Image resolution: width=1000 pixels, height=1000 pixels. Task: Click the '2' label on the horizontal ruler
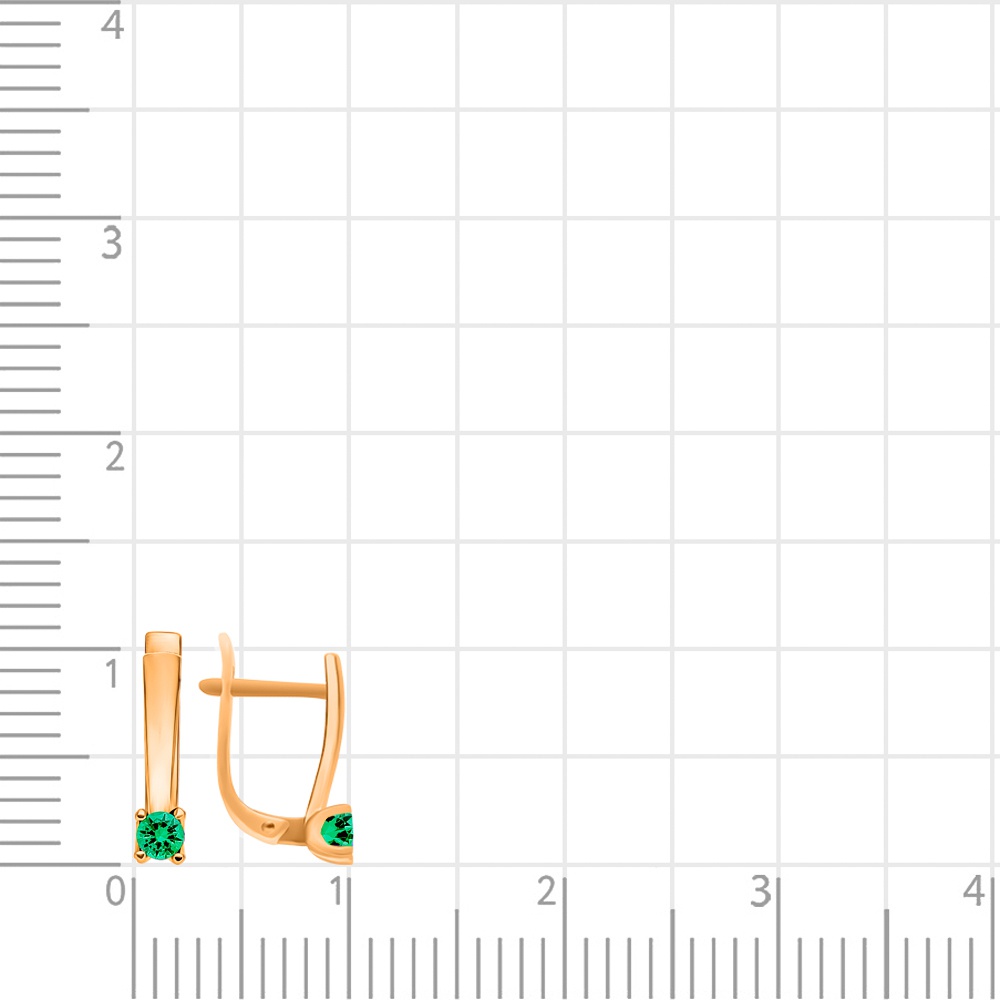coord(547,891)
